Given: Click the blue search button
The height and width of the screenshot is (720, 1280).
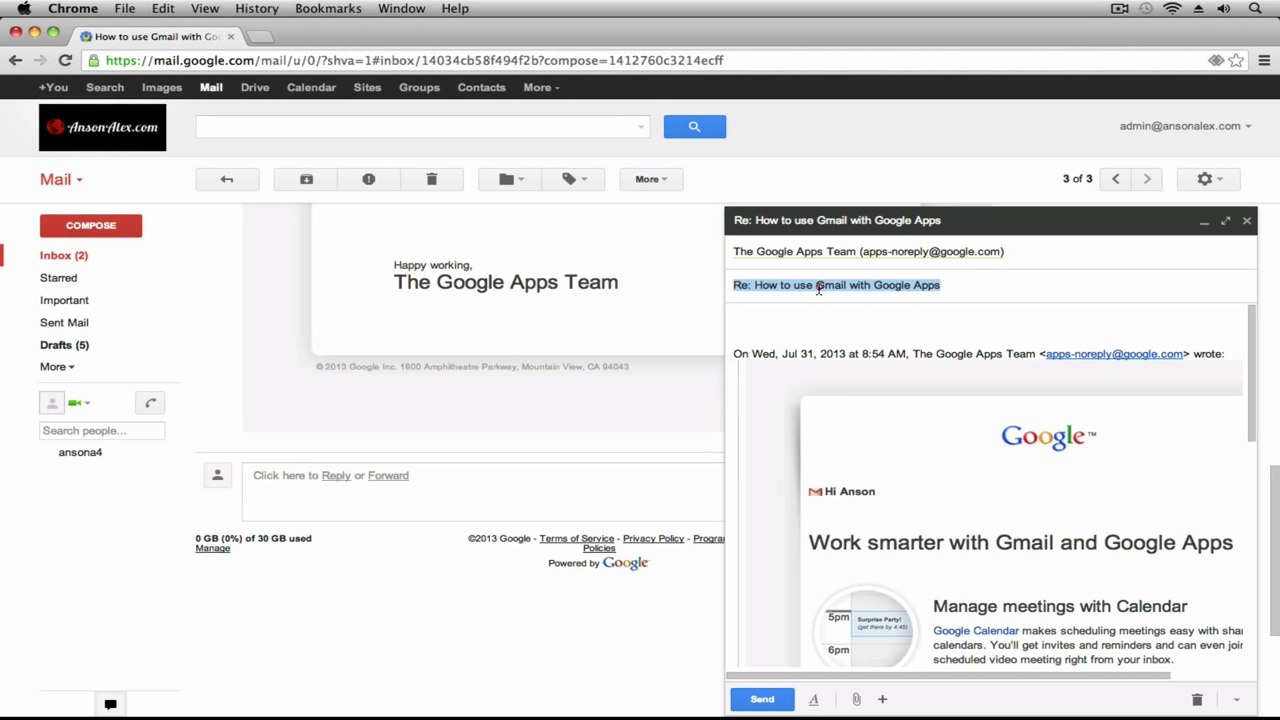Looking at the screenshot, I should [x=694, y=126].
